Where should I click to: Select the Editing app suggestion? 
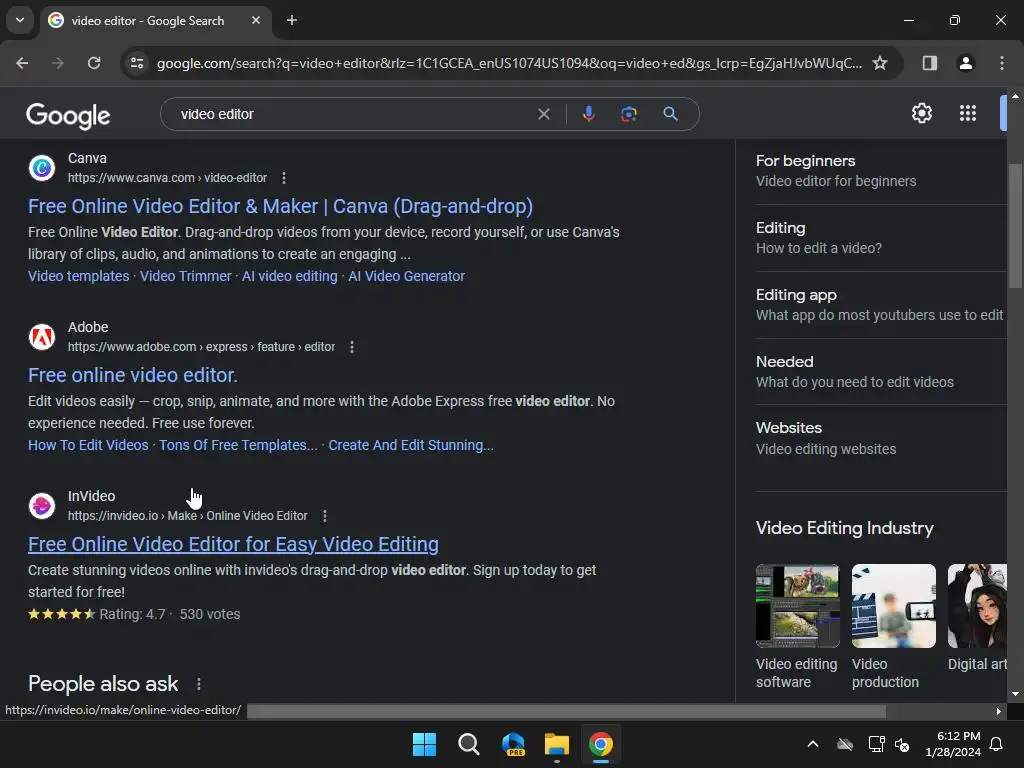click(x=881, y=305)
